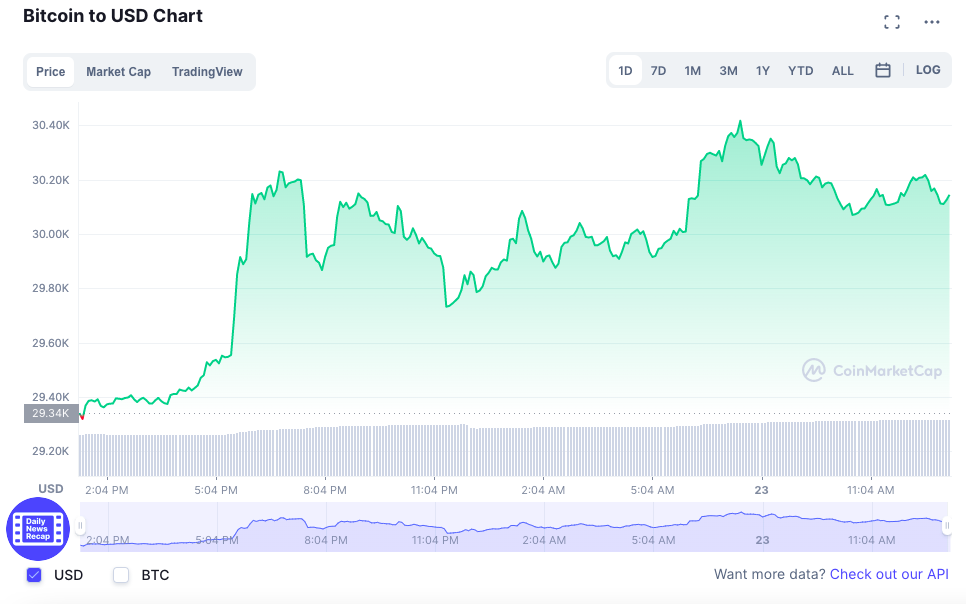Choose the YTD time range
This screenshot has height=604, width=966.
800,71
